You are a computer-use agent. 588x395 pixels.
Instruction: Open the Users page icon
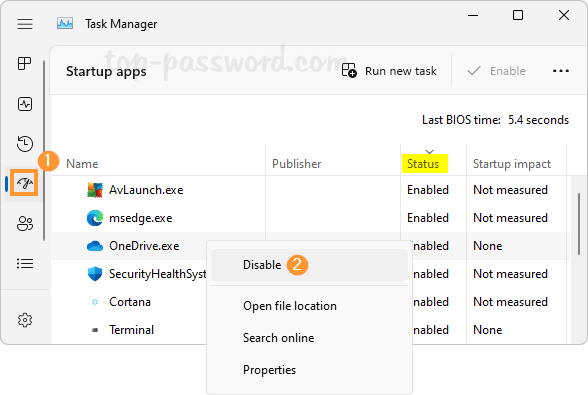25,224
